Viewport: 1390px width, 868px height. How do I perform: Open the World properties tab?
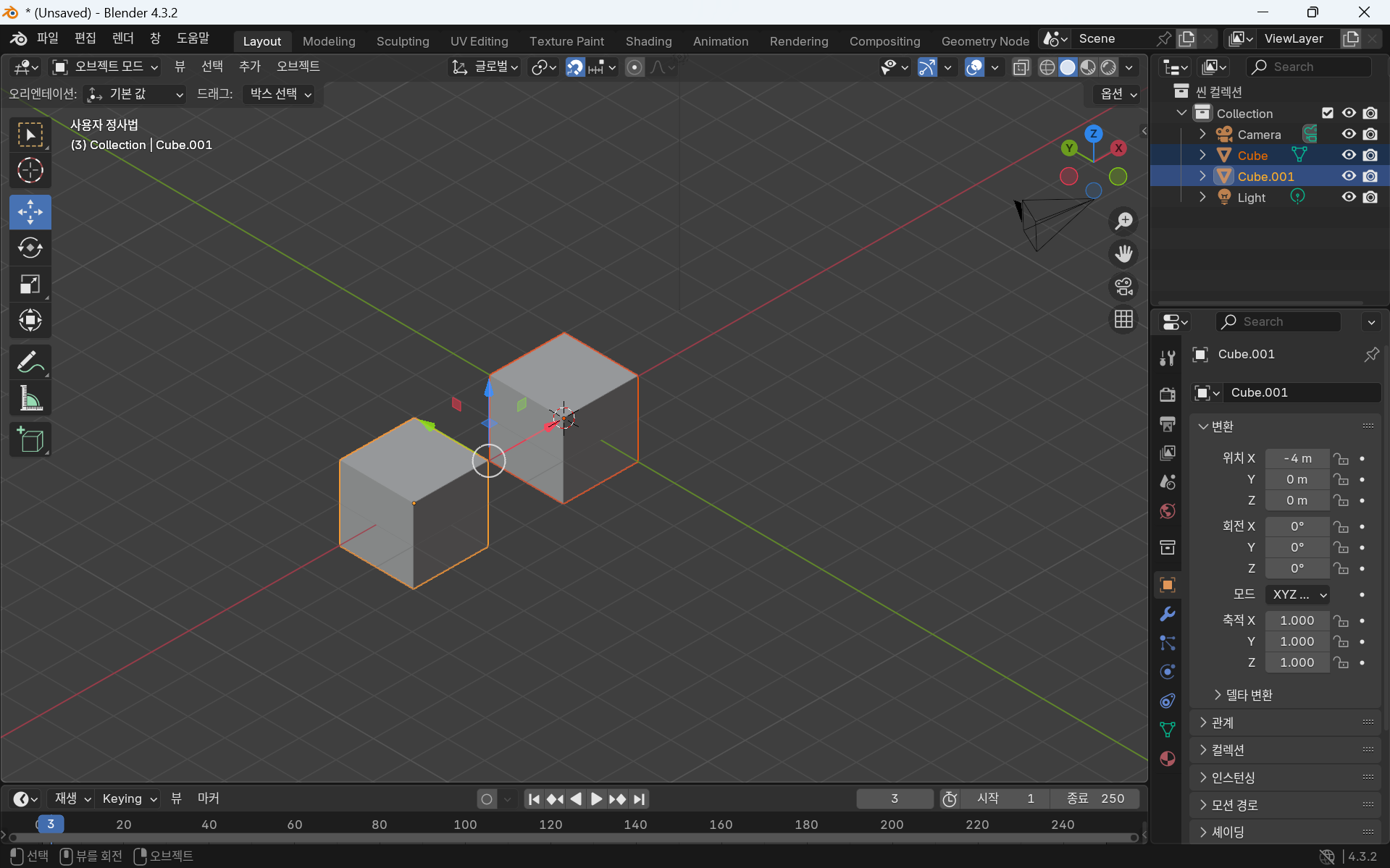click(x=1167, y=511)
